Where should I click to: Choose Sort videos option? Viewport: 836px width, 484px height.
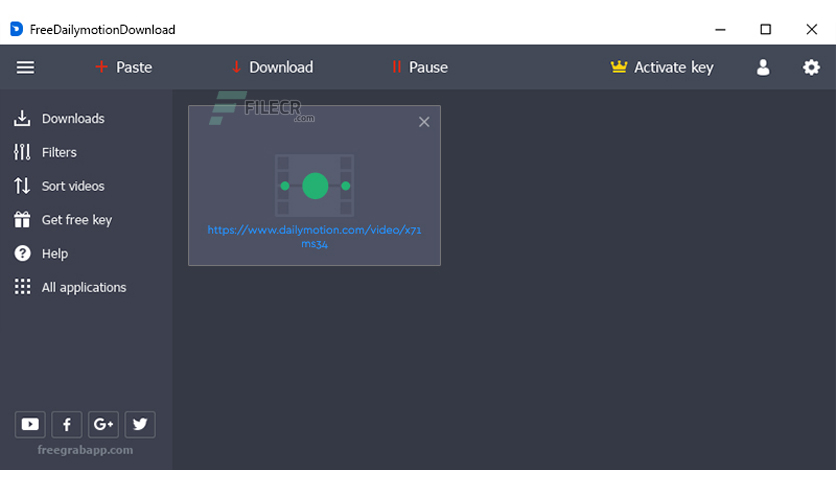point(59,186)
